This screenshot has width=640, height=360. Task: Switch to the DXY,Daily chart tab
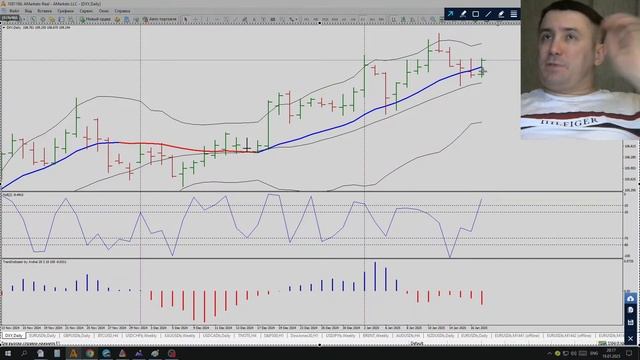pyautogui.click(x=13, y=336)
